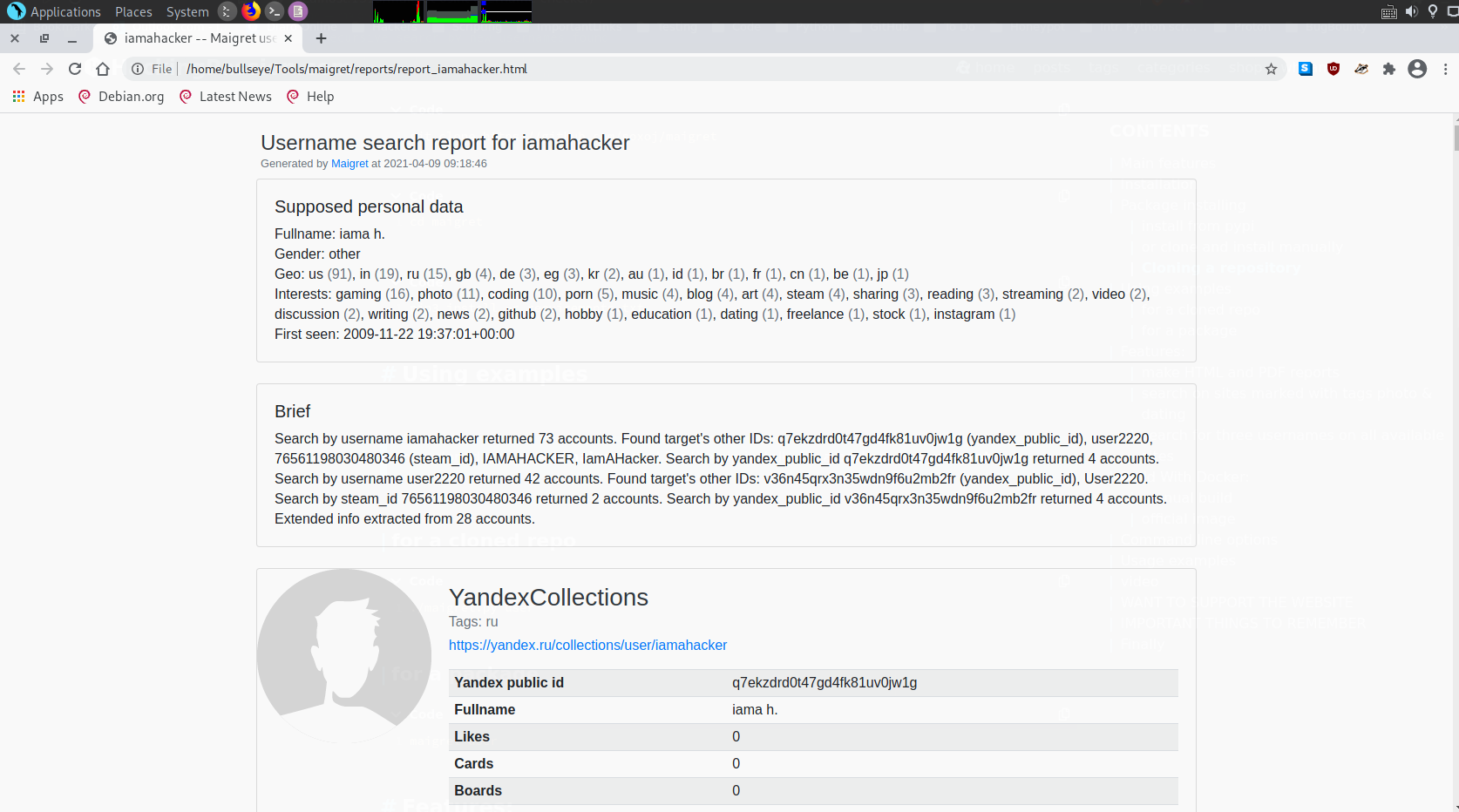Click the YandexCollections profile avatar image
Viewport: 1459px width, 812px height.
click(x=343, y=656)
